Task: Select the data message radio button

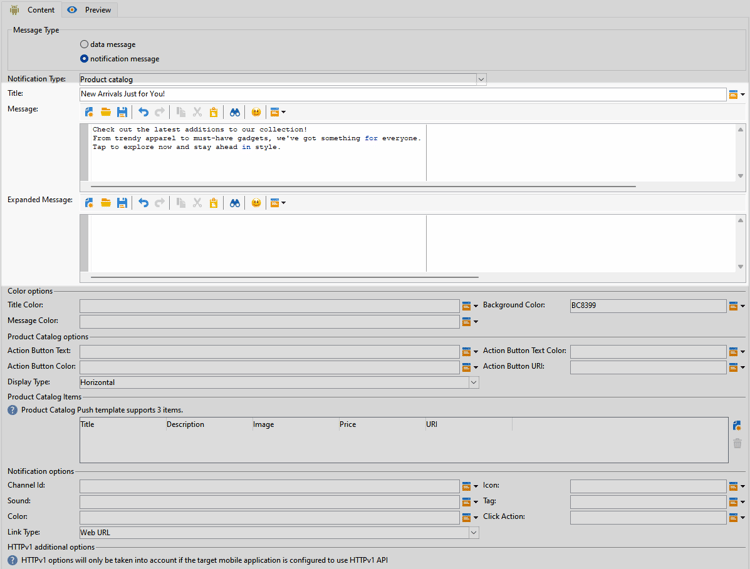Action: [84, 44]
